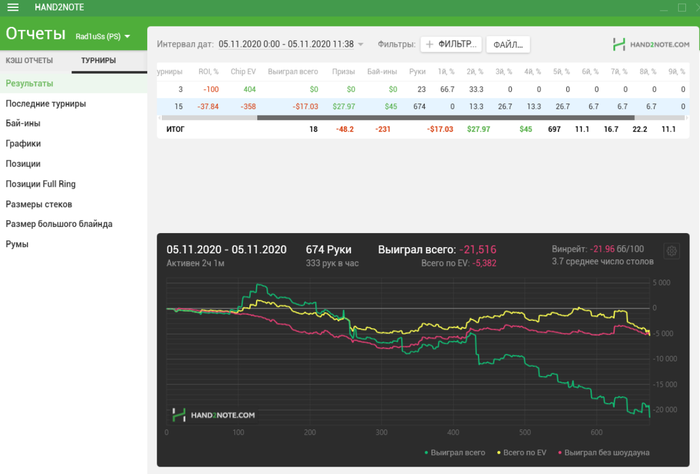Click the -$17.03 cell in highlighted row
700x474 pixels.
click(305, 106)
